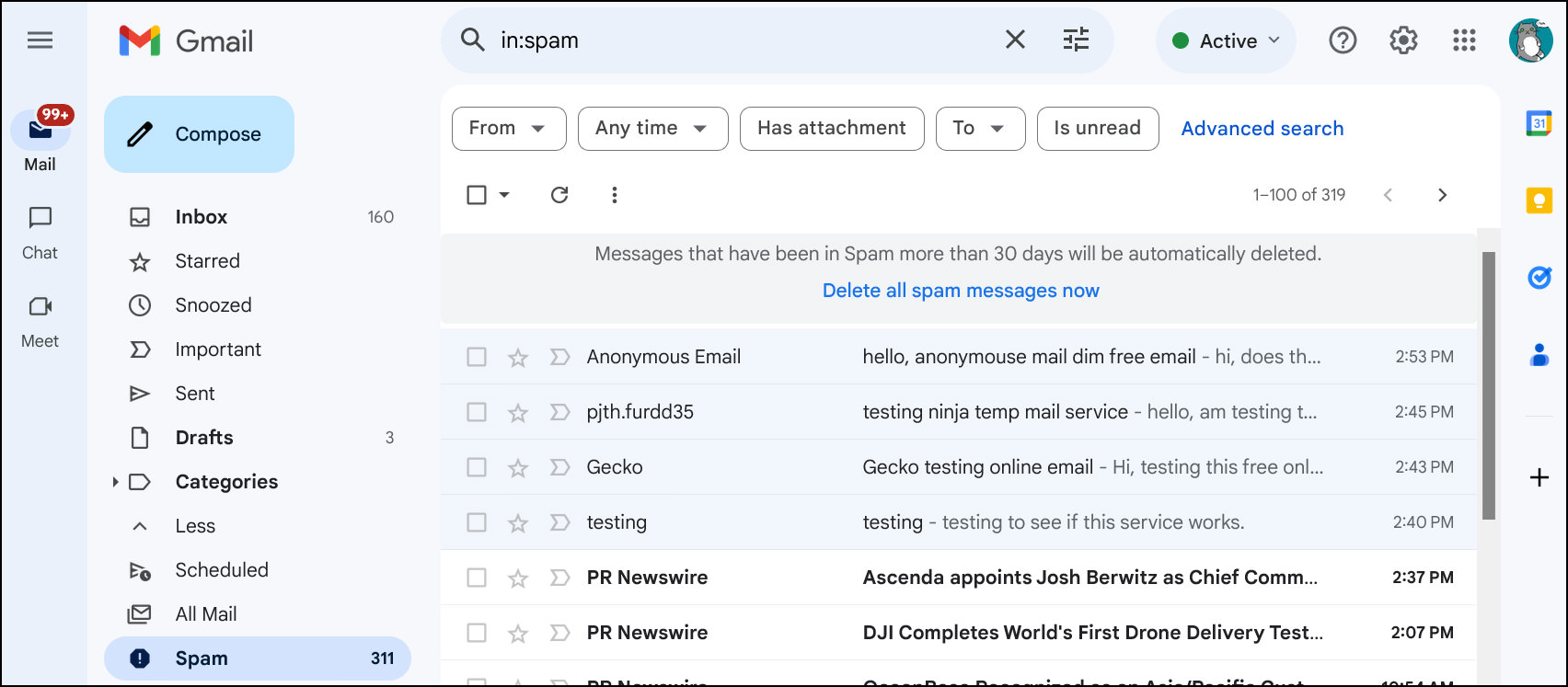The image size is (1568, 687).
Task: Open the Ascenda appoints Josh Berwitz email
Action: [959, 578]
